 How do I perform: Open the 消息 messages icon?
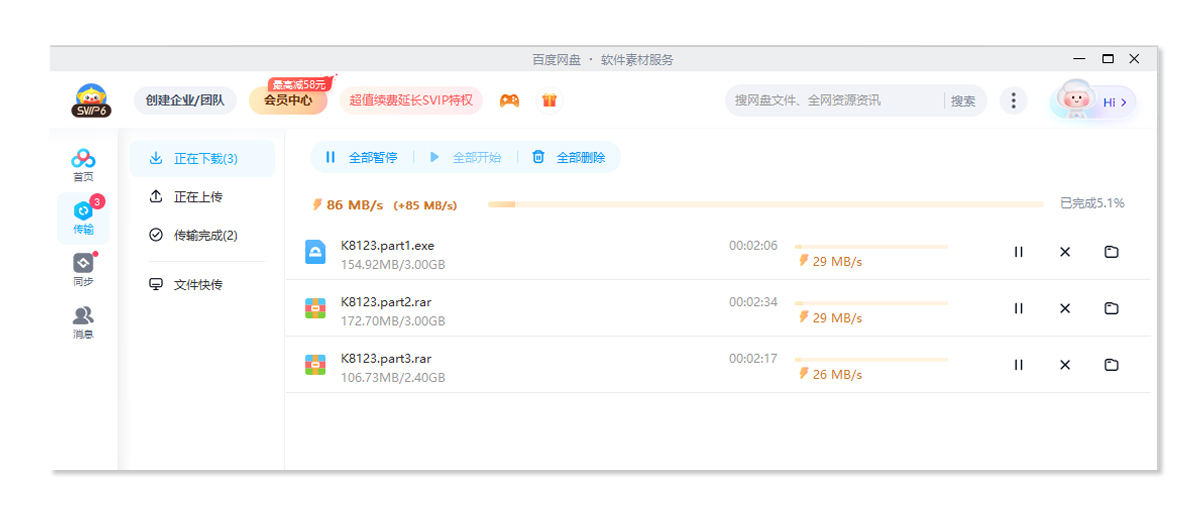83,322
